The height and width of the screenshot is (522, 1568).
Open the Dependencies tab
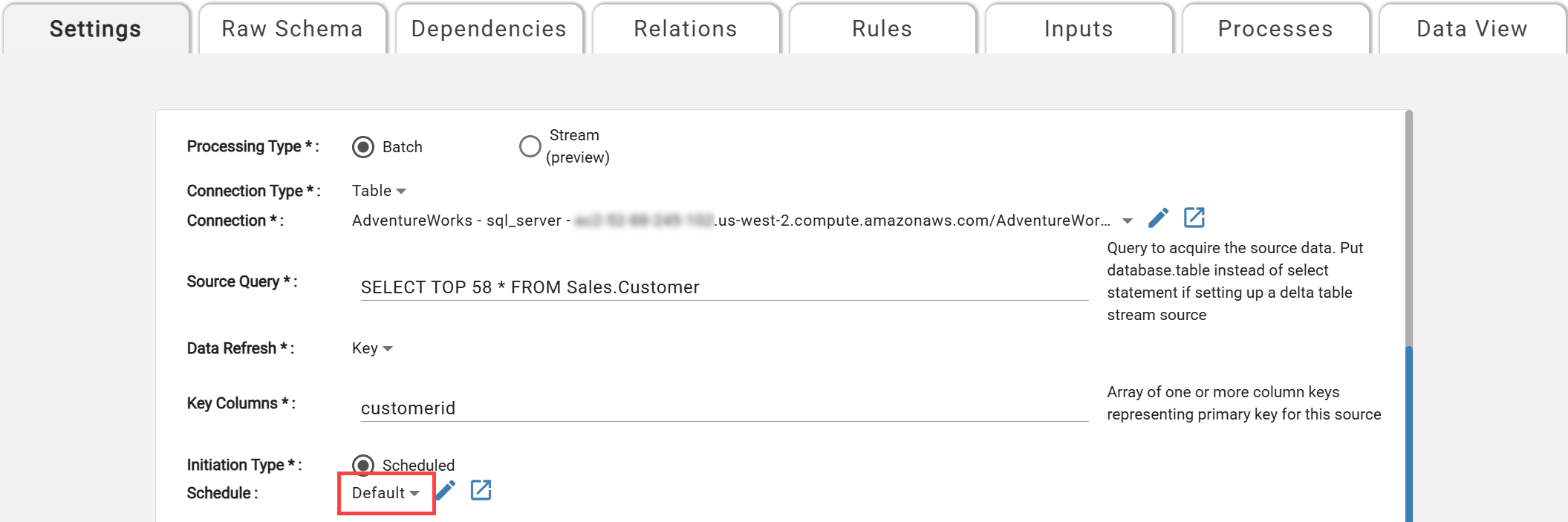[x=489, y=29]
